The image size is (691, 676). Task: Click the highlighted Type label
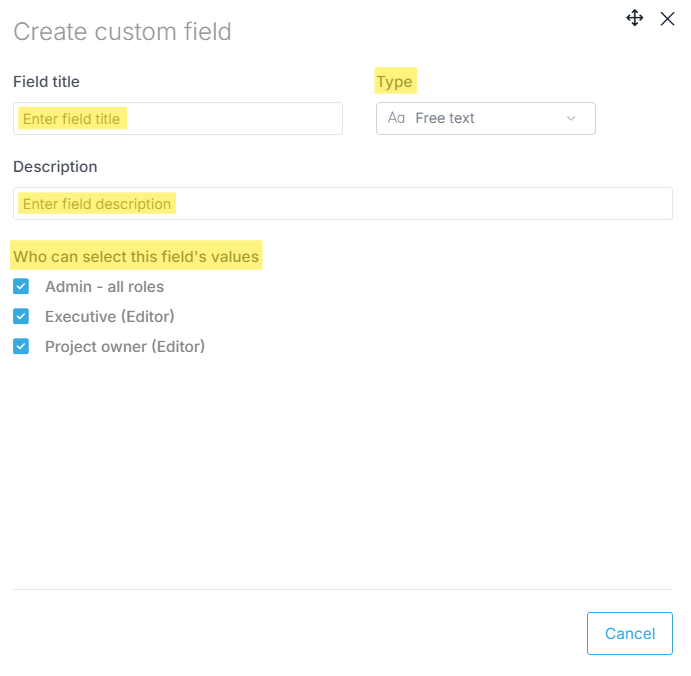pos(394,82)
